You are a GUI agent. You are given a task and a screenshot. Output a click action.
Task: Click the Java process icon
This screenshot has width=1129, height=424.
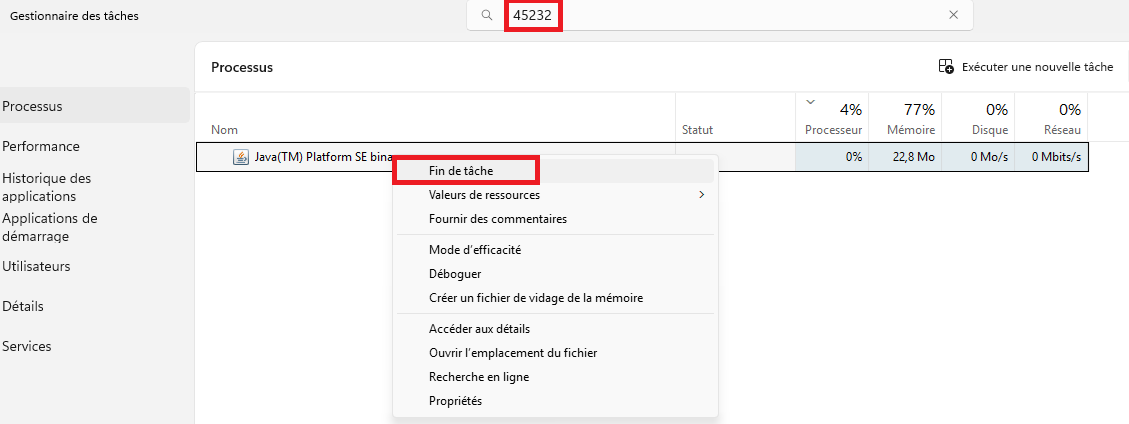coord(240,157)
